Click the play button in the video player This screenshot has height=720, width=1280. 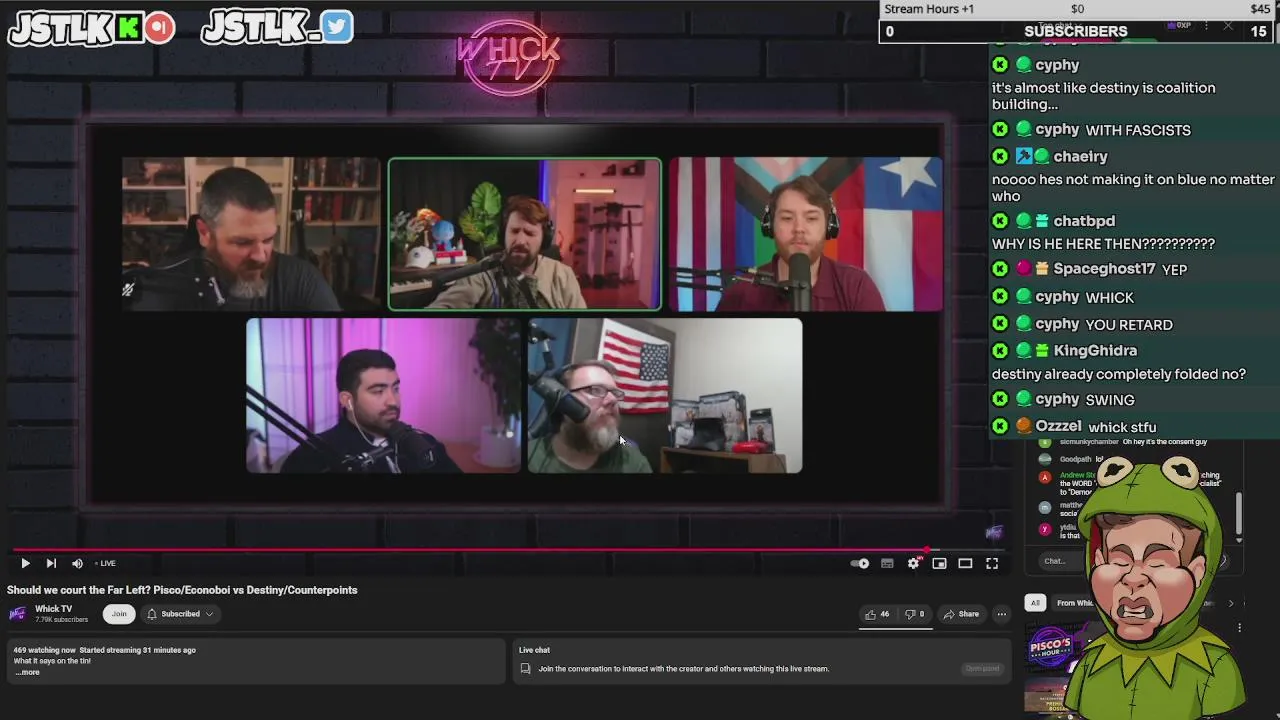tap(25, 564)
